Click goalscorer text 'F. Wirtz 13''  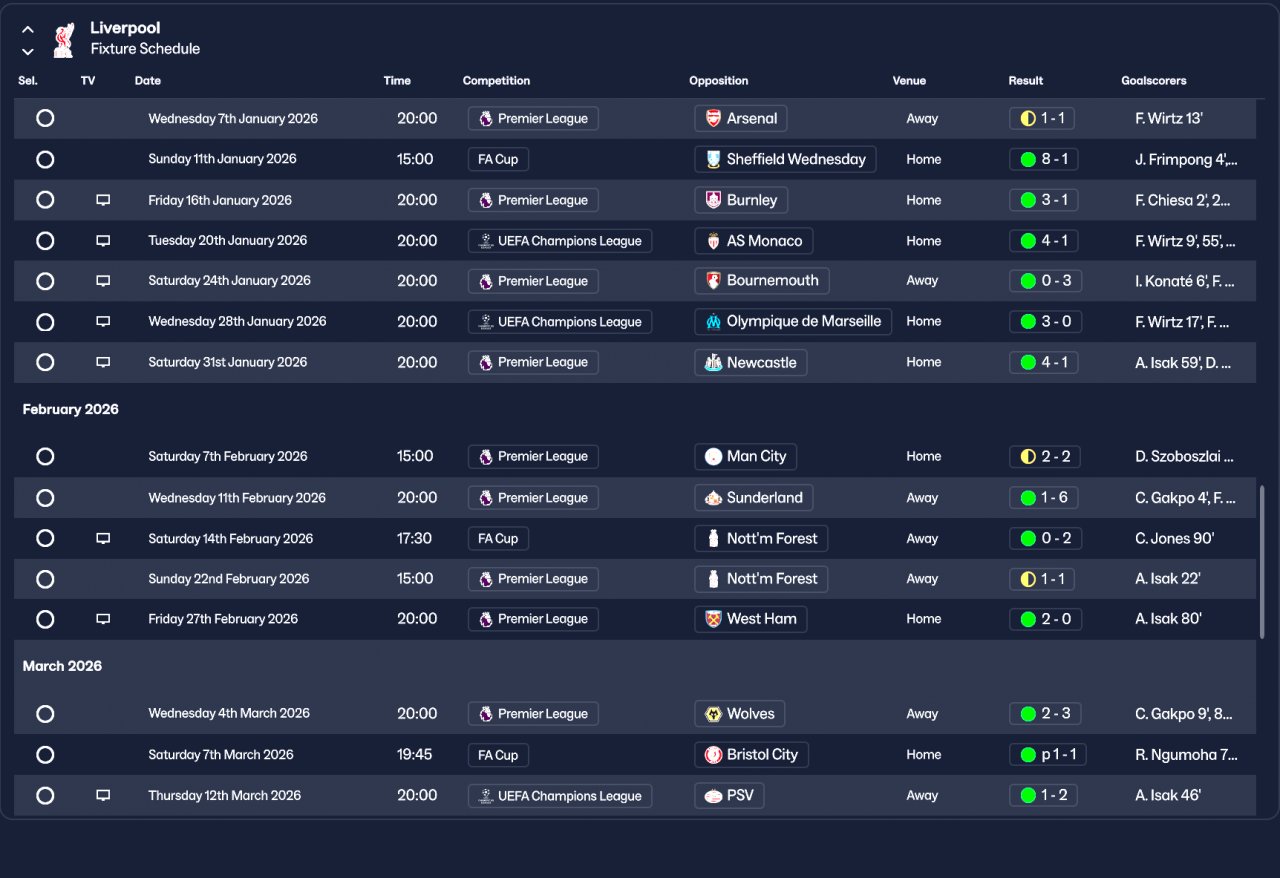[1169, 119]
